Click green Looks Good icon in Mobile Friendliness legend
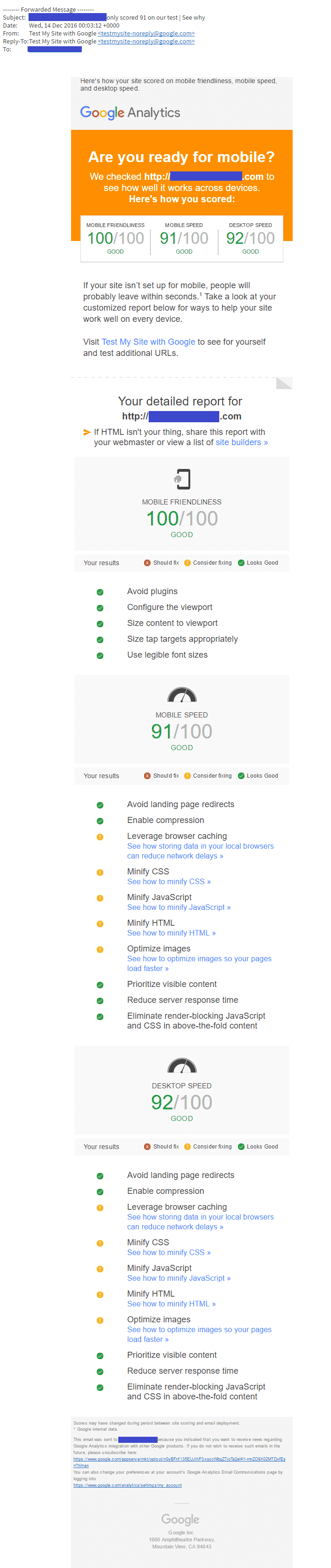The height and width of the screenshot is (1568, 331). (241, 562)
